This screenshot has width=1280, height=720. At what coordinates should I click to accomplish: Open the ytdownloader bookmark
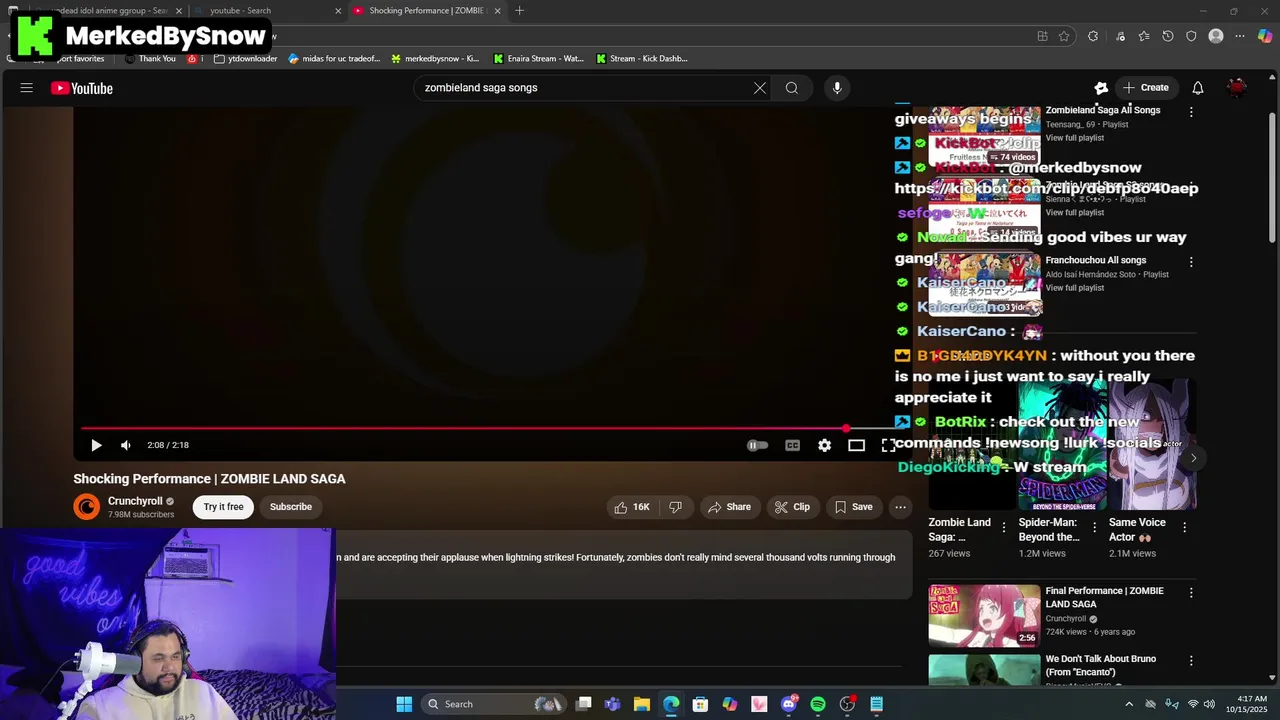click(245, 59)
